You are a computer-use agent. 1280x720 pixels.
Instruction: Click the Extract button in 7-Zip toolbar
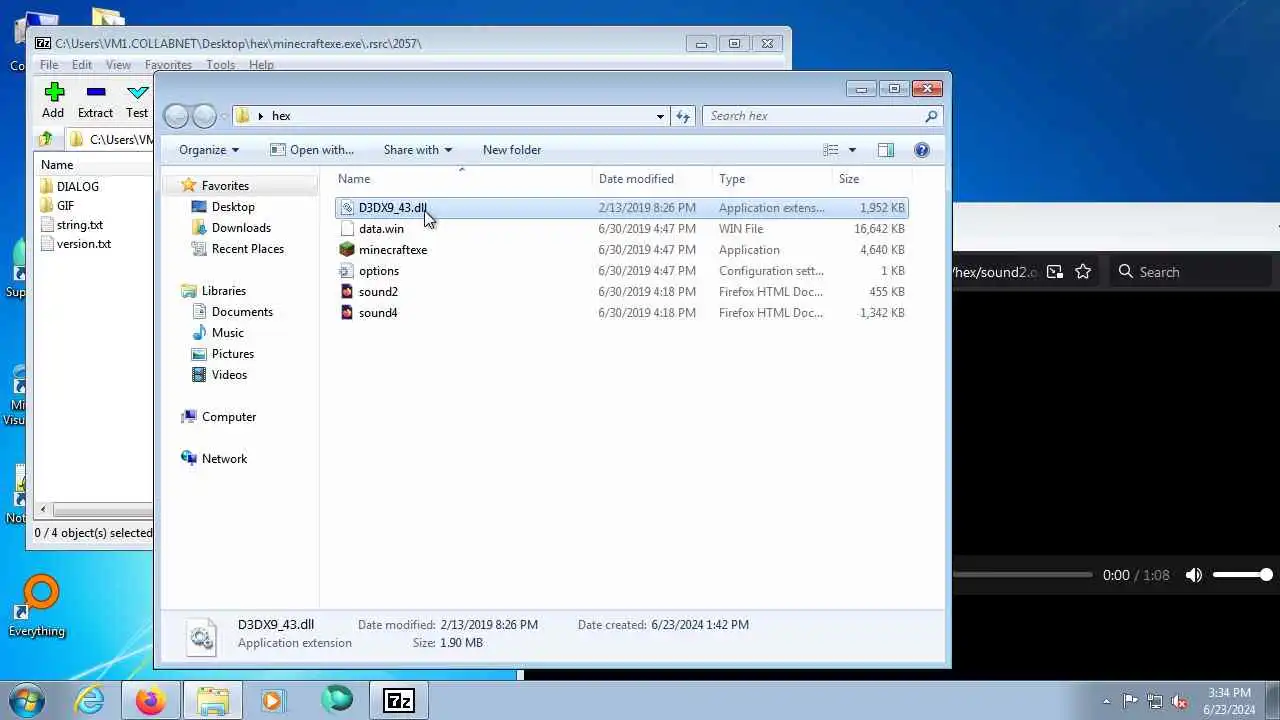coord(95,101)
